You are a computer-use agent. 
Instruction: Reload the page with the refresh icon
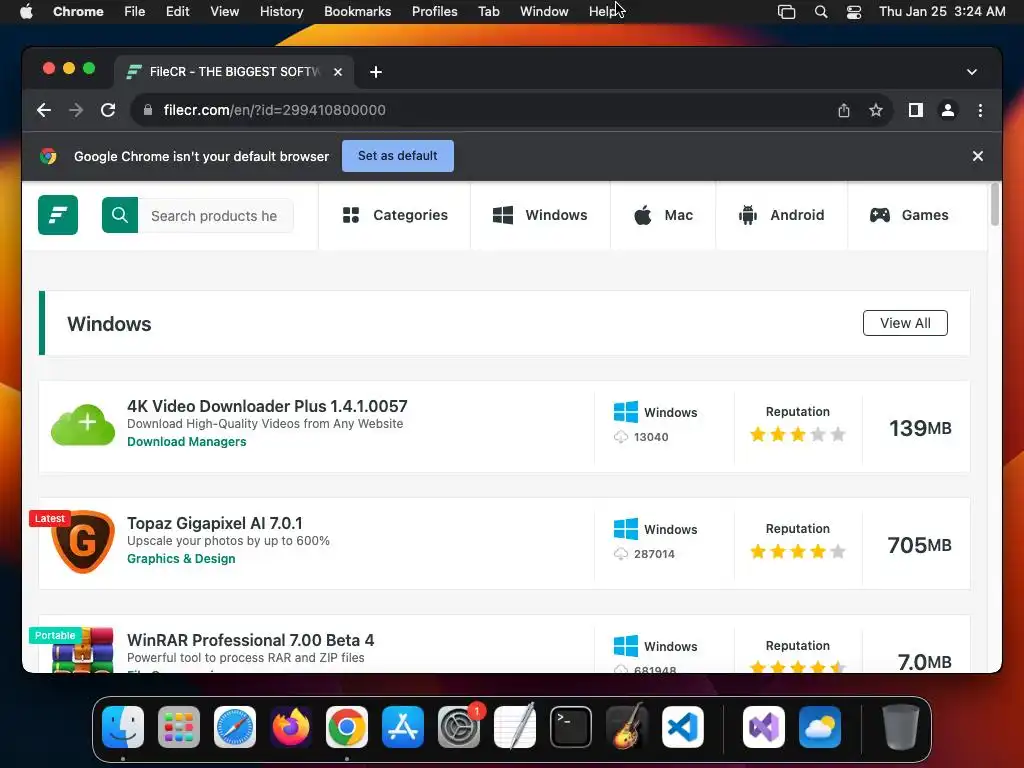pyautogui.click(x=108, y=110)
